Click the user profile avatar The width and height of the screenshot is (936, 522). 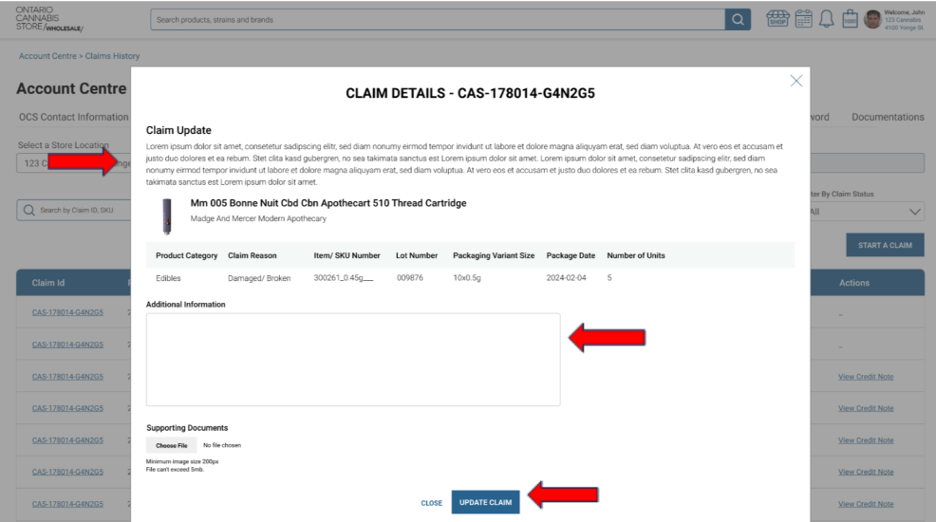873,19
